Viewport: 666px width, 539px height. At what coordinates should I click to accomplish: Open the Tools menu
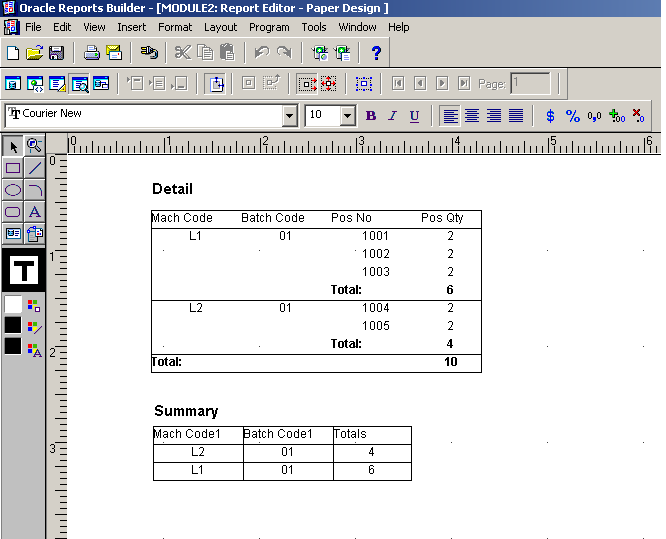point(314,27)
